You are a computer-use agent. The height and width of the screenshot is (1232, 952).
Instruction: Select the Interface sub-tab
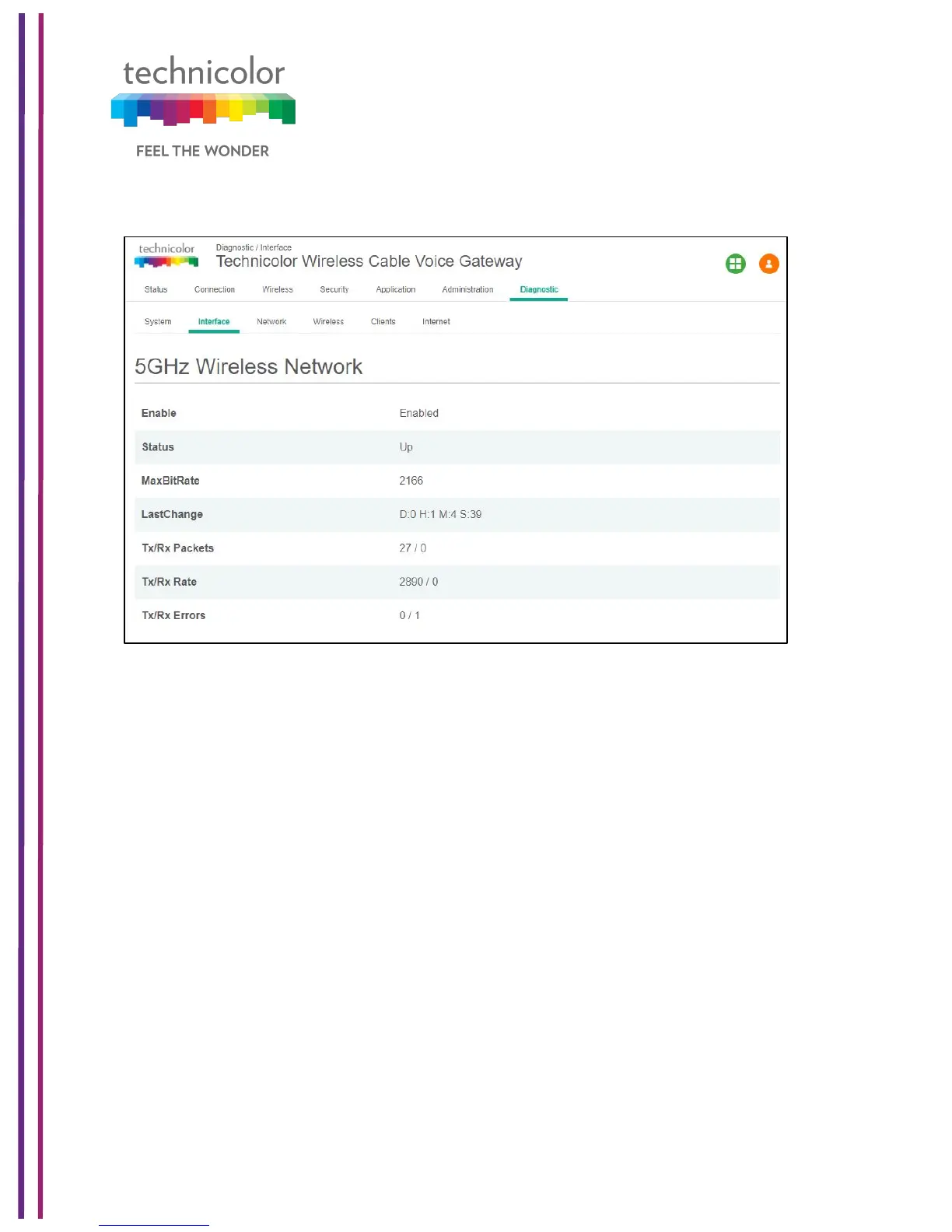[214, 321]
